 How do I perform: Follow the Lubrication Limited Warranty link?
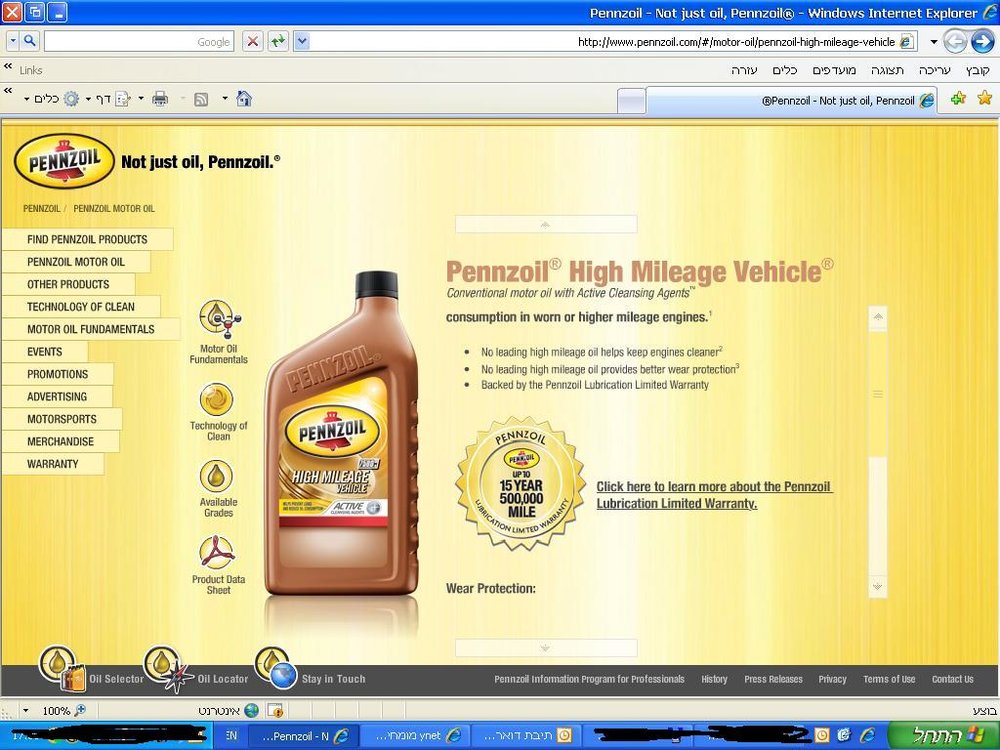pyautogui.click(x=714, y=495)
